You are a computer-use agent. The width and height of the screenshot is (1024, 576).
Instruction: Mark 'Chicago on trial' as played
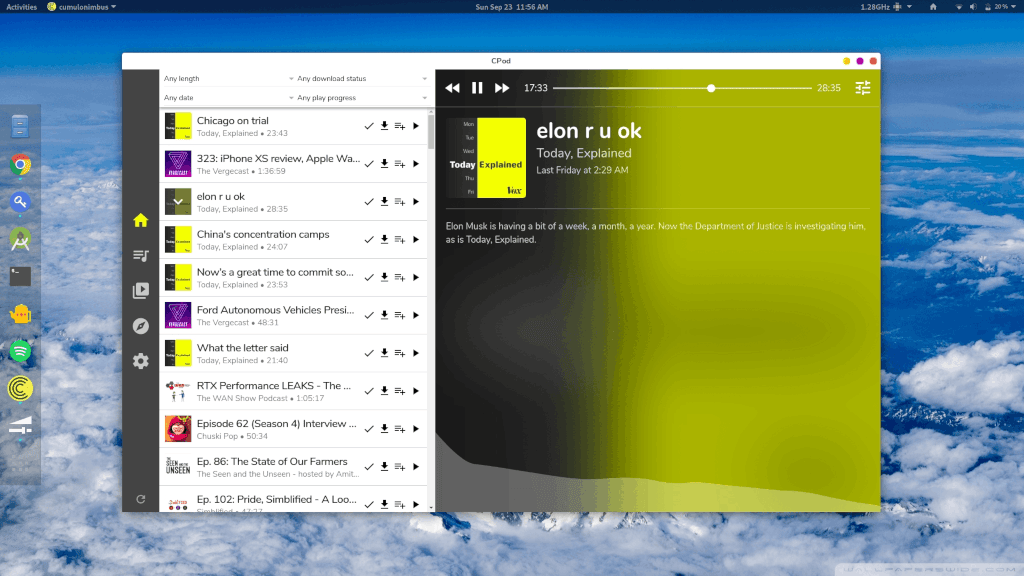click(369, 126)
